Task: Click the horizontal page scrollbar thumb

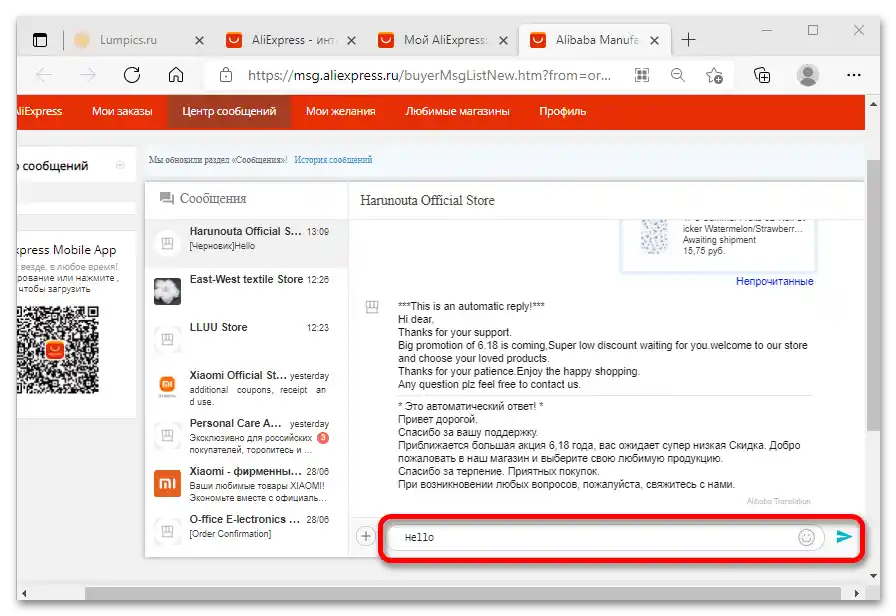Action: point(463,594)
